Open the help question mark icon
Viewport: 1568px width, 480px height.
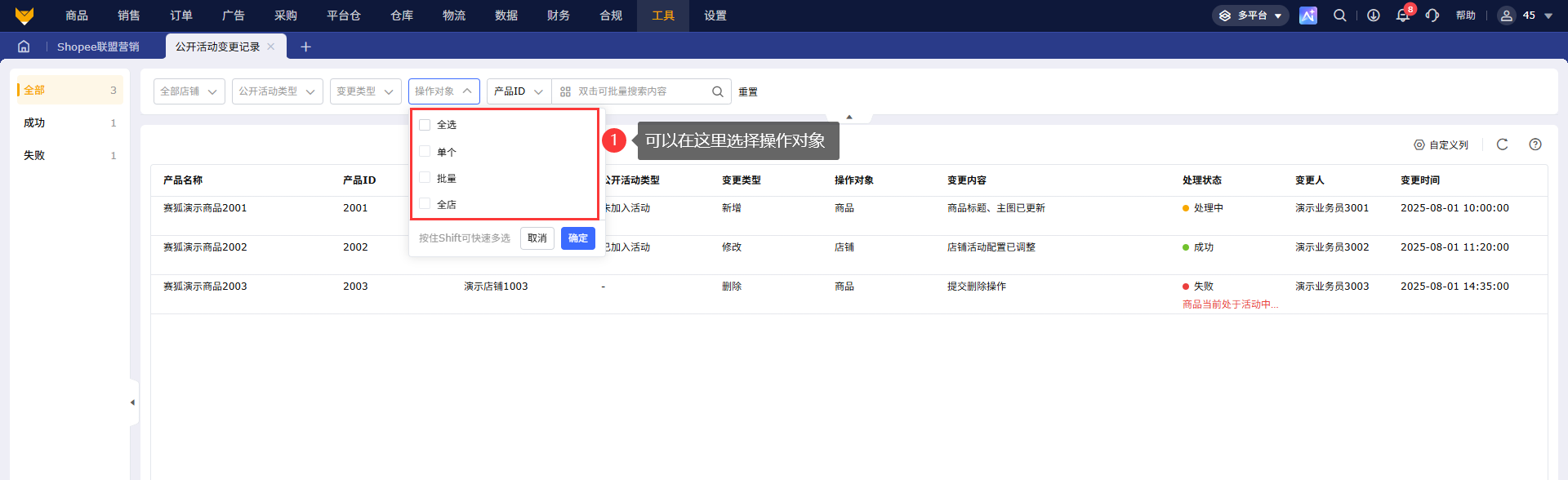point(1535,144)
